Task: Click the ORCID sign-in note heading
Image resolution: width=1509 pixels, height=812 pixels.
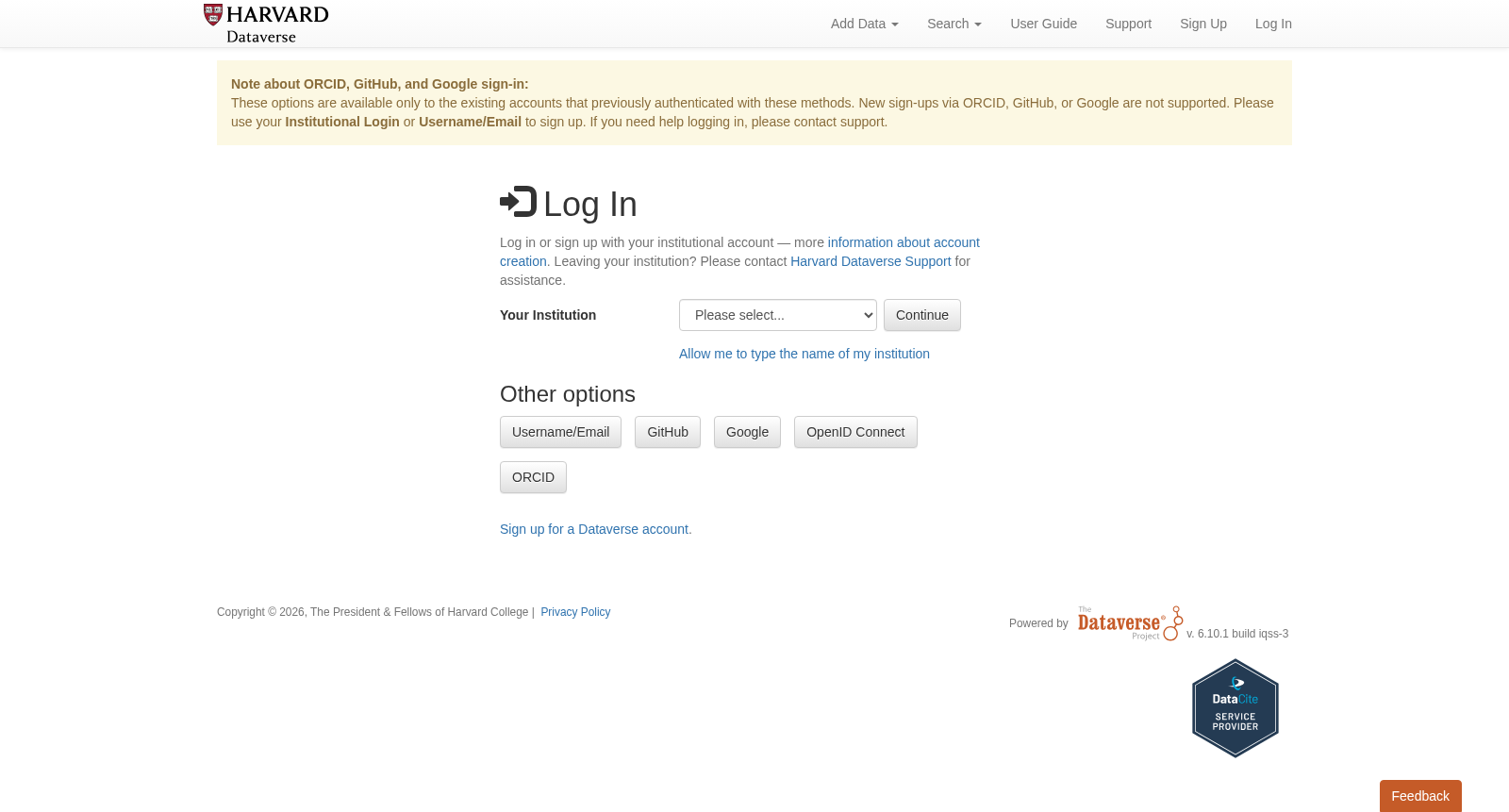Action: point(380,84)
